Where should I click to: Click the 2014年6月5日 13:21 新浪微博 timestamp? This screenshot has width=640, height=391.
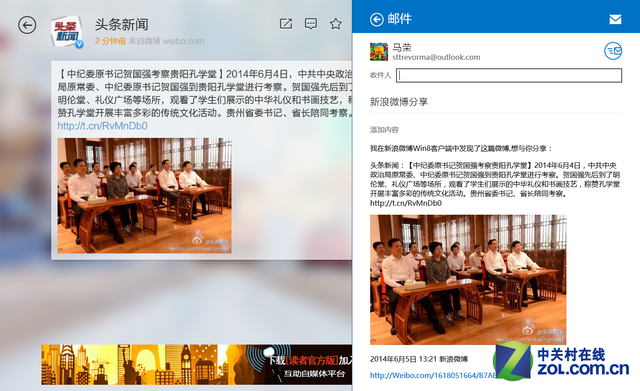click(x=419, y=359)
